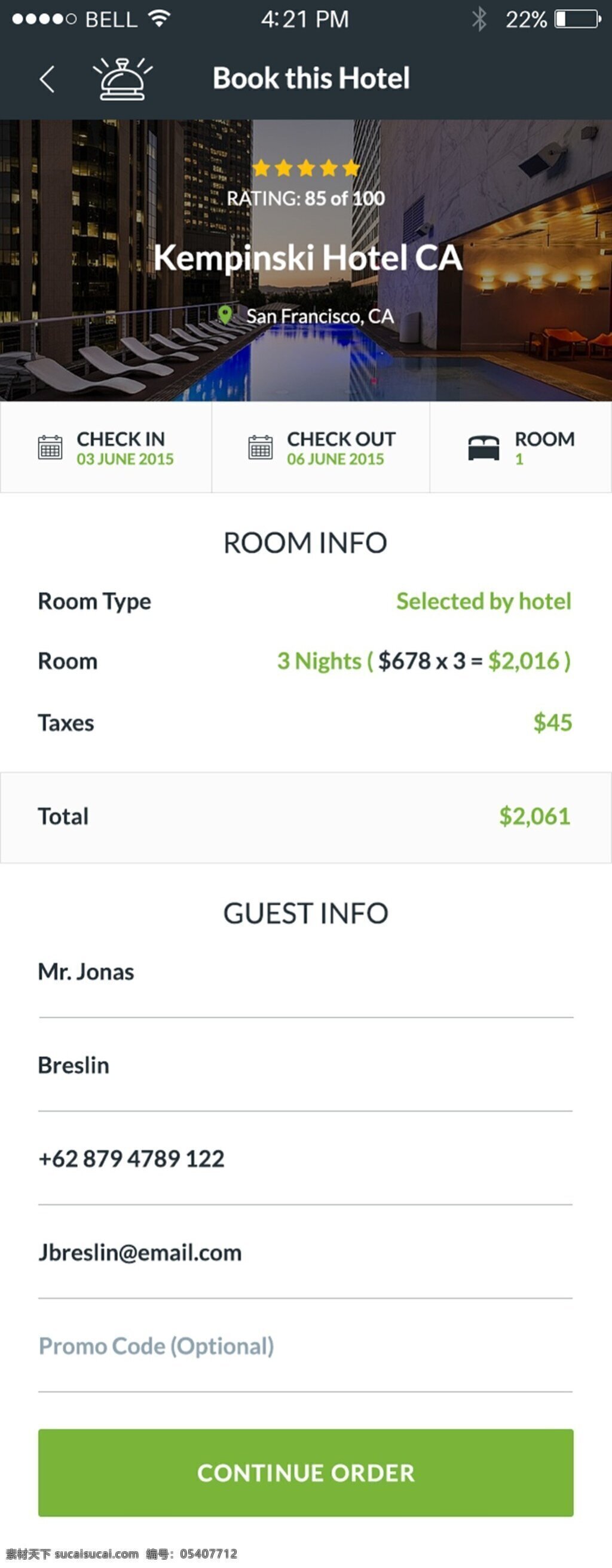Image resolution: width=612 pixels, height=1568 pixels.
Task: Open the Check Out date selector
Action: tap(321, 447)
